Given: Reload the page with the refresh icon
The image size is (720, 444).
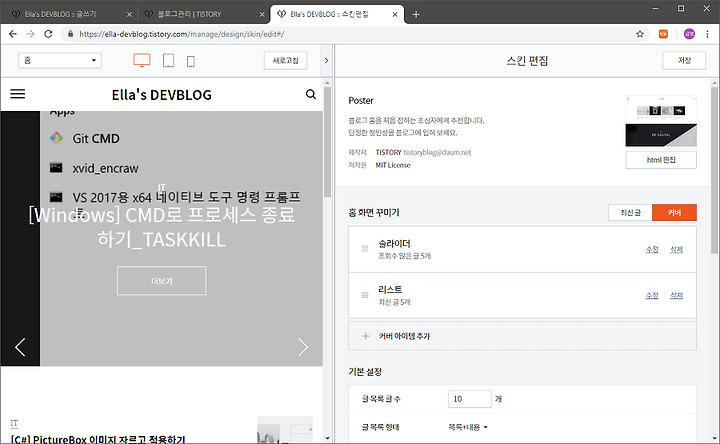Looking at the screenshot, I should tap(48, 34).
